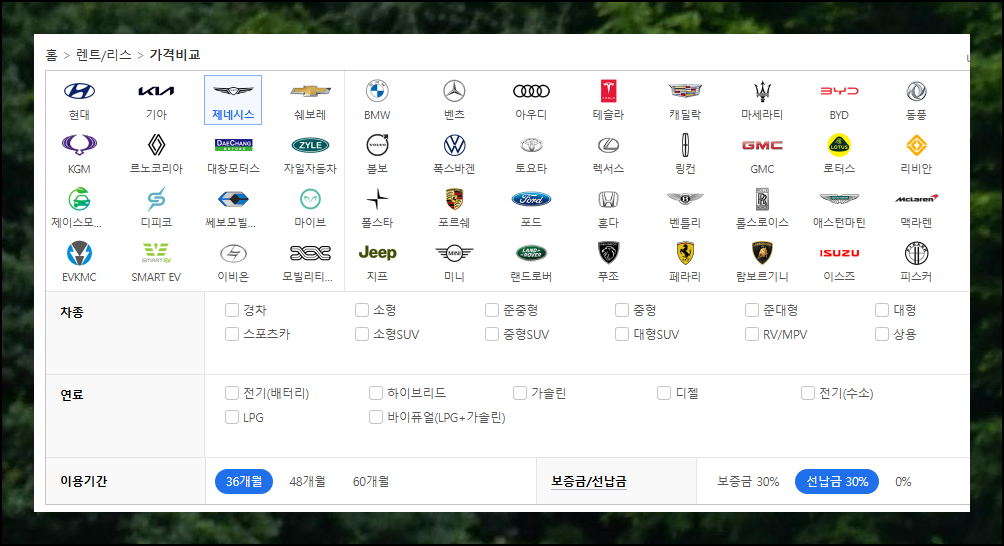This screenshot has height=546, width=1004.
Task: Pick the KGM brand icon
Action: (x=79, y=145)
